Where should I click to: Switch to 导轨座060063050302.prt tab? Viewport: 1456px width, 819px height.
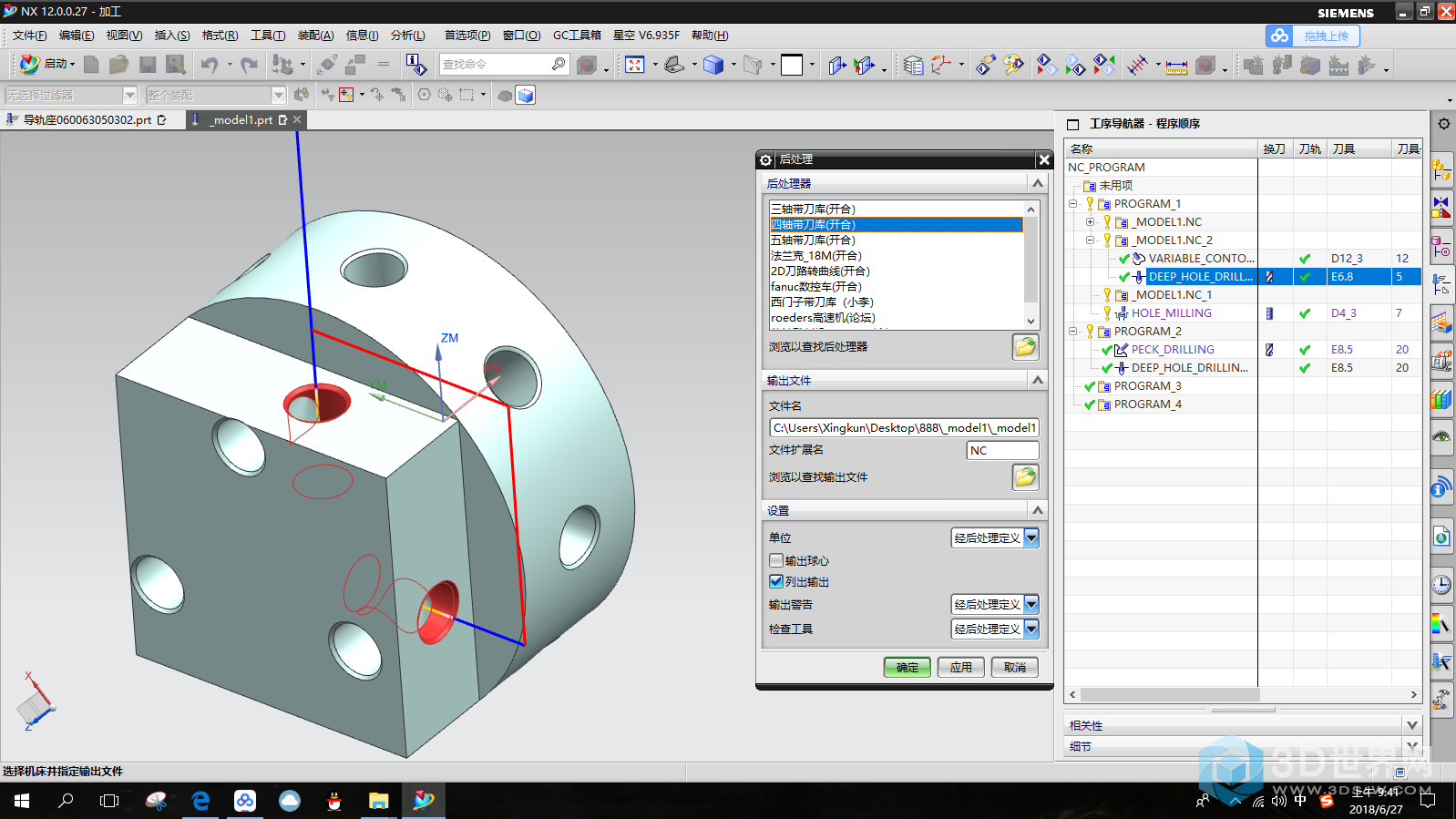[x=87, y=119]
